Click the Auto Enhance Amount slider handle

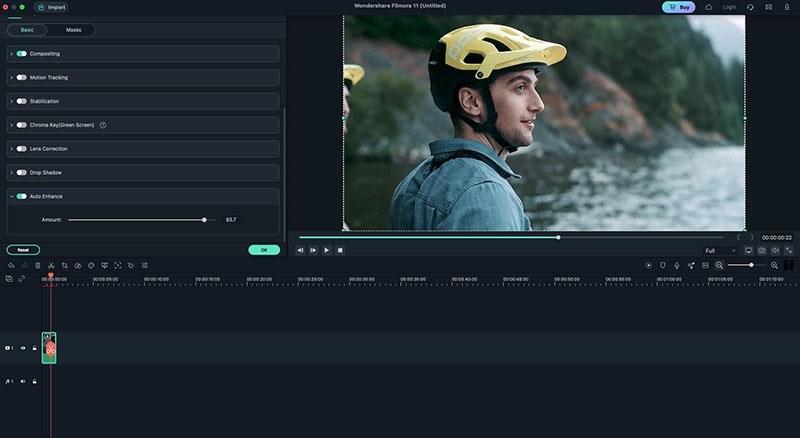point(204,220)
